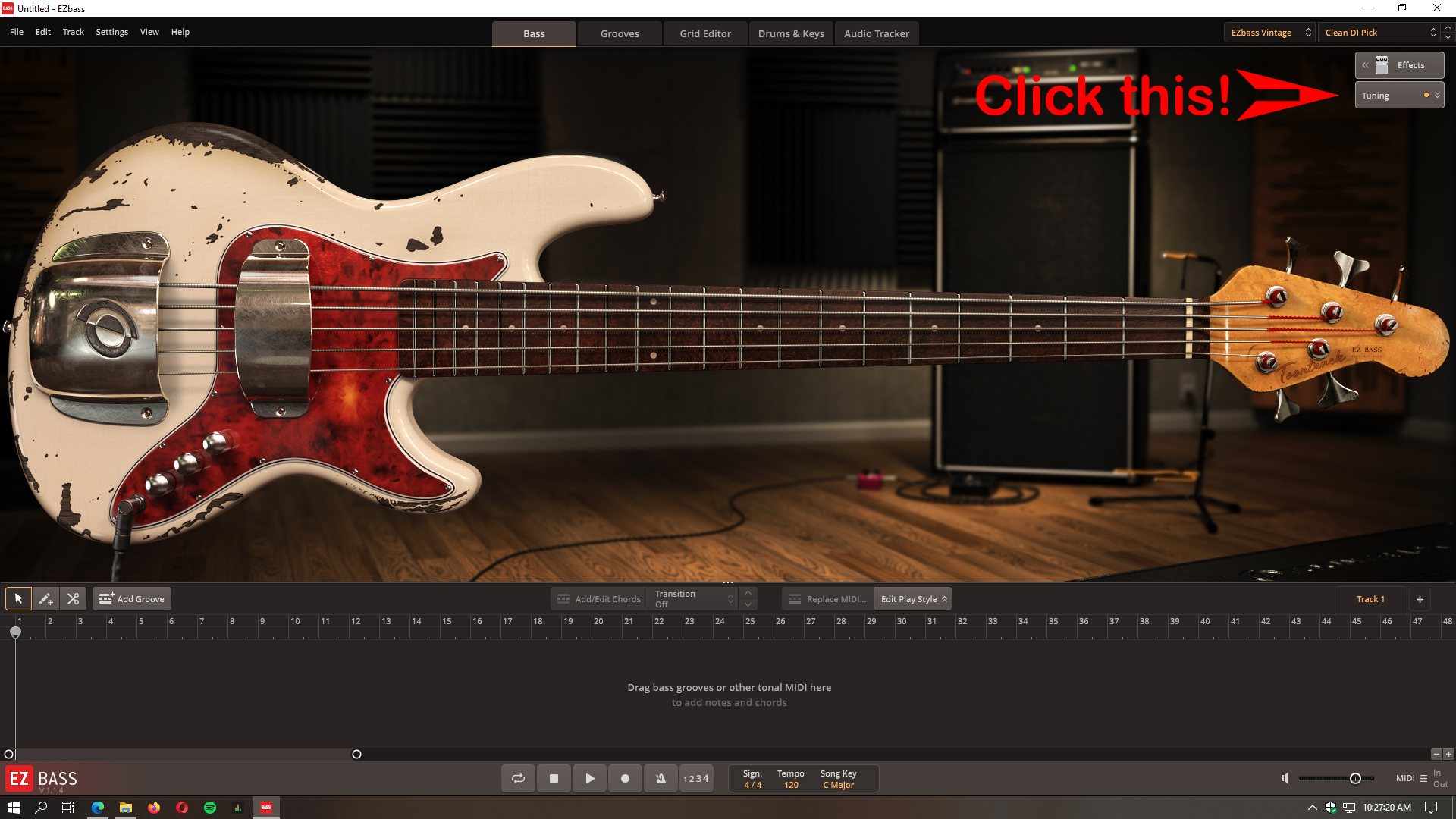Select the arrow pointer tool
This screenshot has width=1456, height=819.
[x=19, y=599]
